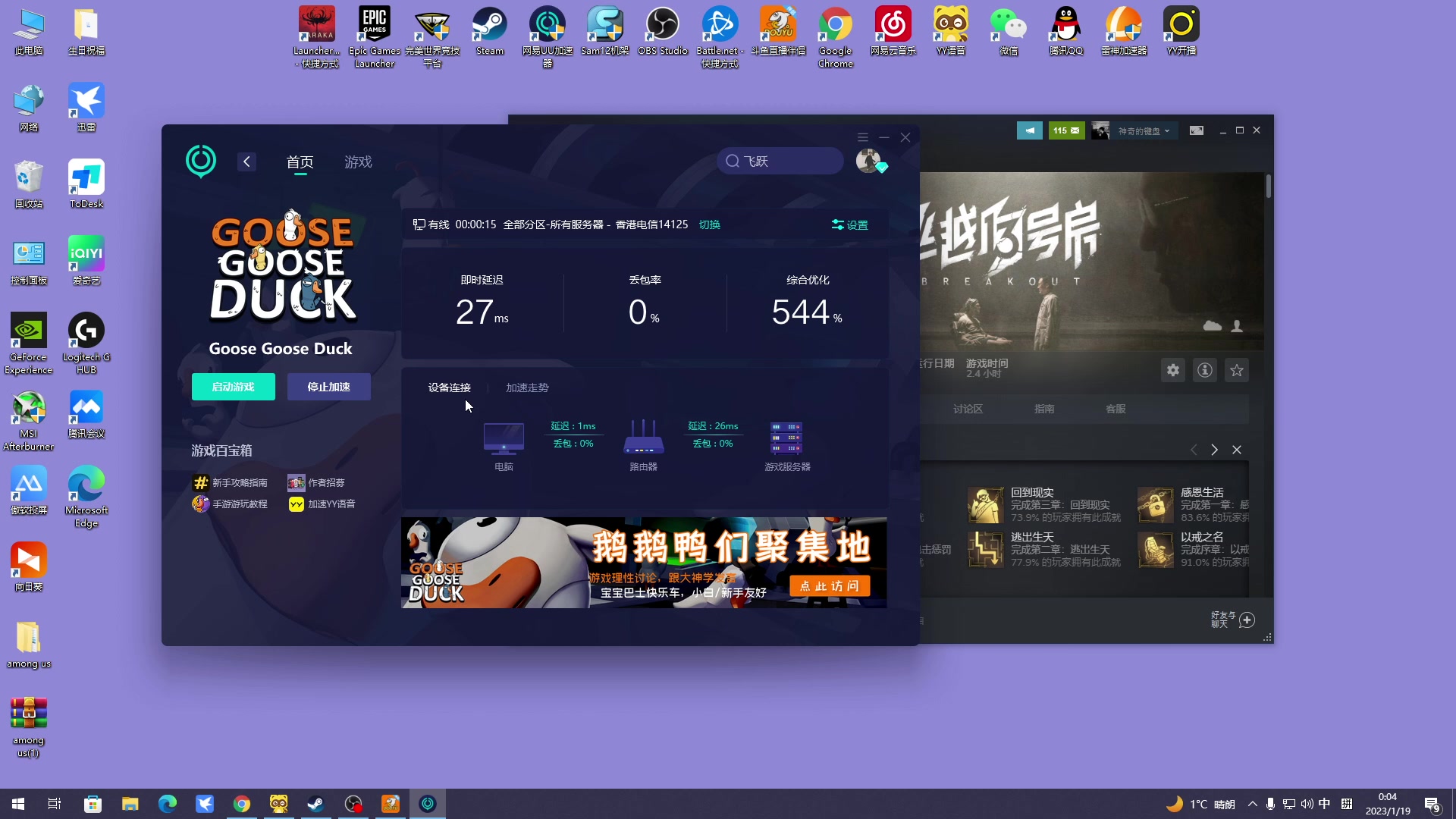This screenshot has height=819, width=1456.
Task: Click 停止加速 stop acceleration button
Action: tap(328, 387)
